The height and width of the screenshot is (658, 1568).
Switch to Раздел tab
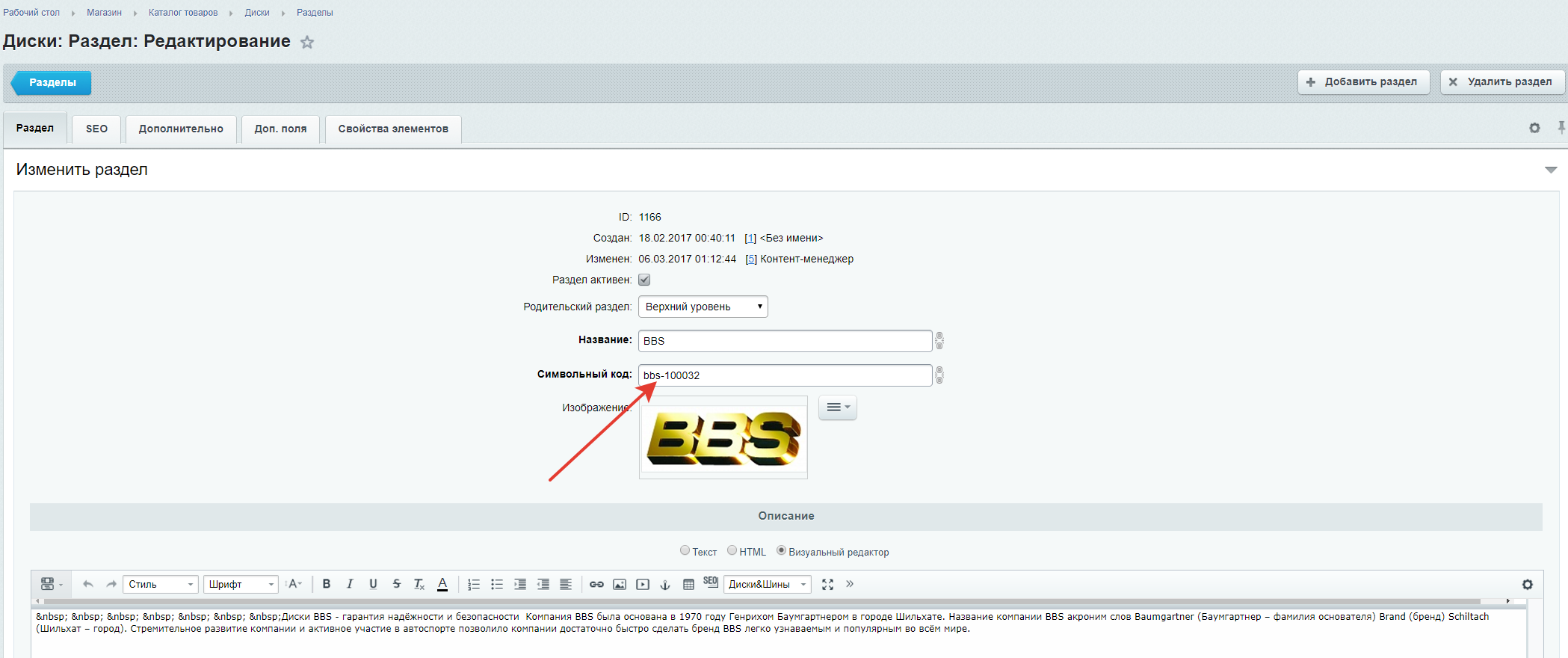pos(35,128)
